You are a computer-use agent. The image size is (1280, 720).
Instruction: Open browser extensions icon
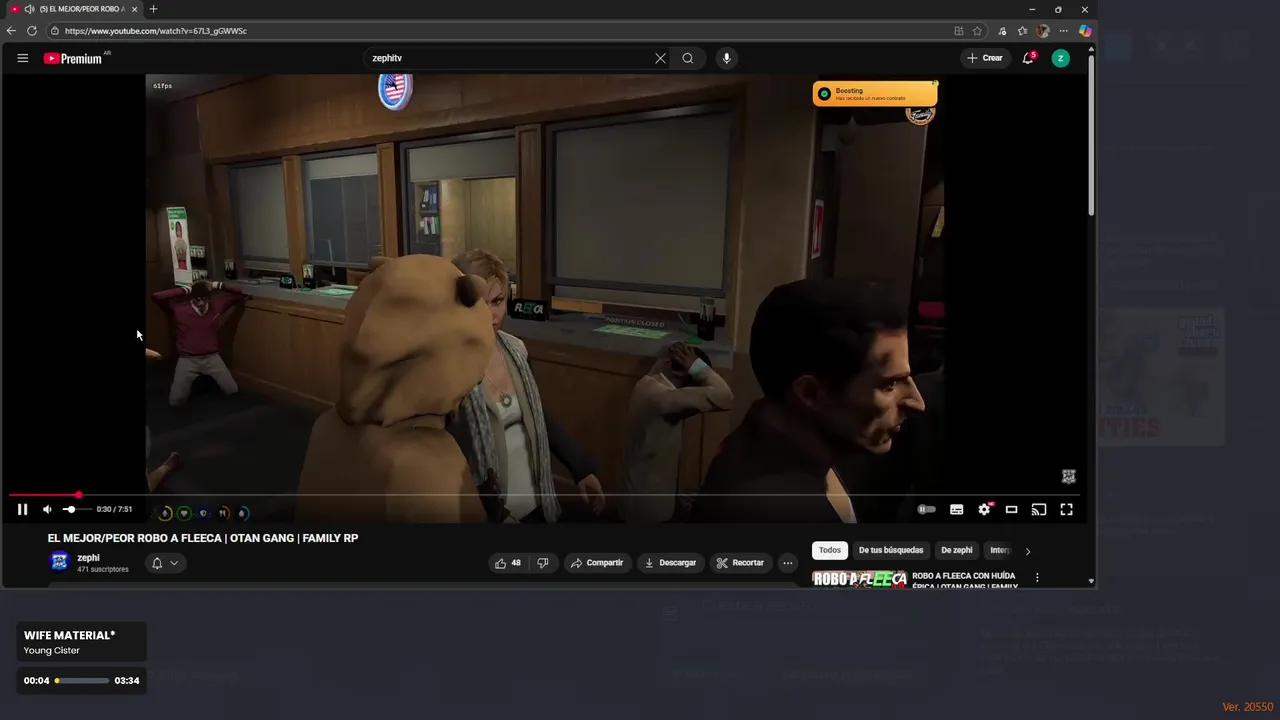pos(1002,31)
